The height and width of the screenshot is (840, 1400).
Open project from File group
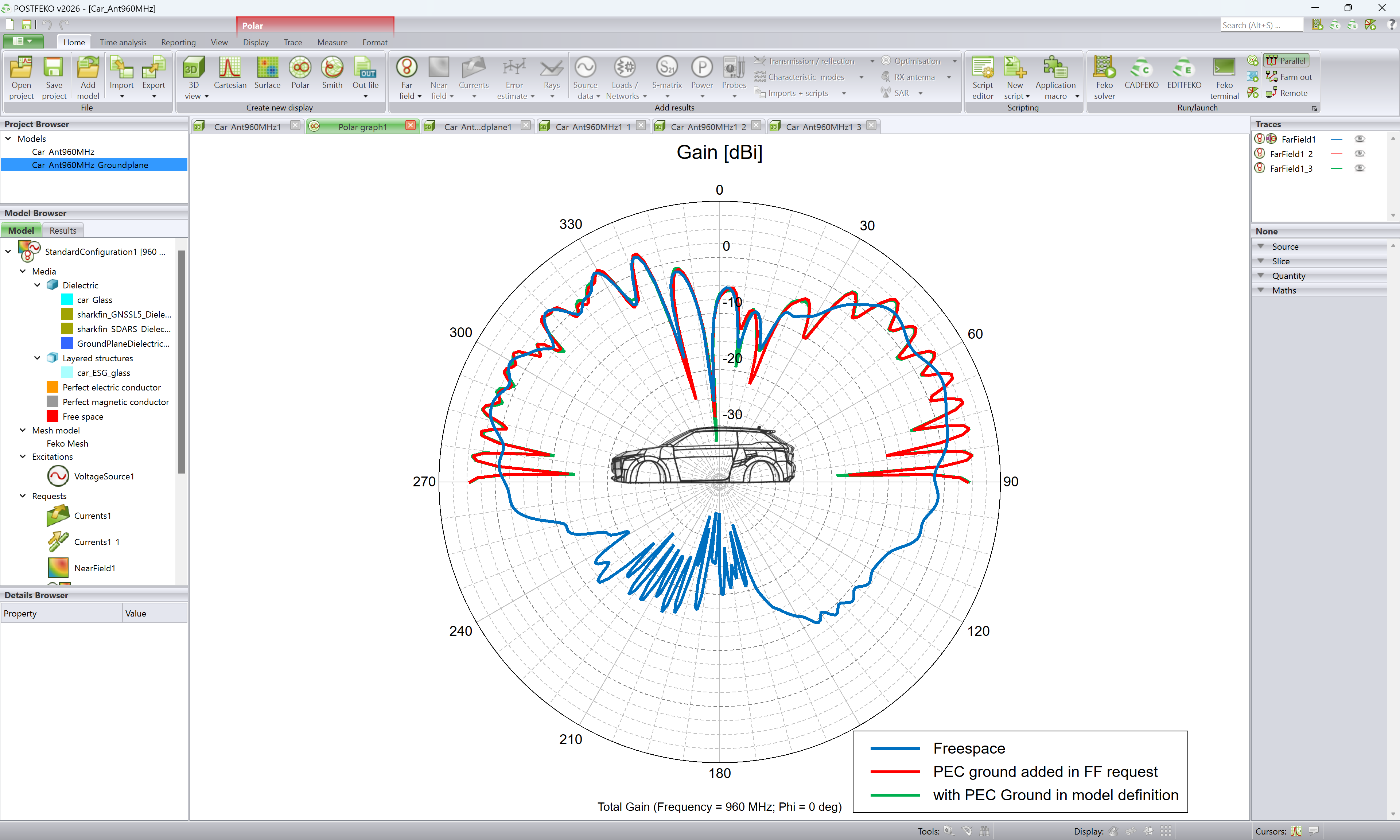click(22, 78)
